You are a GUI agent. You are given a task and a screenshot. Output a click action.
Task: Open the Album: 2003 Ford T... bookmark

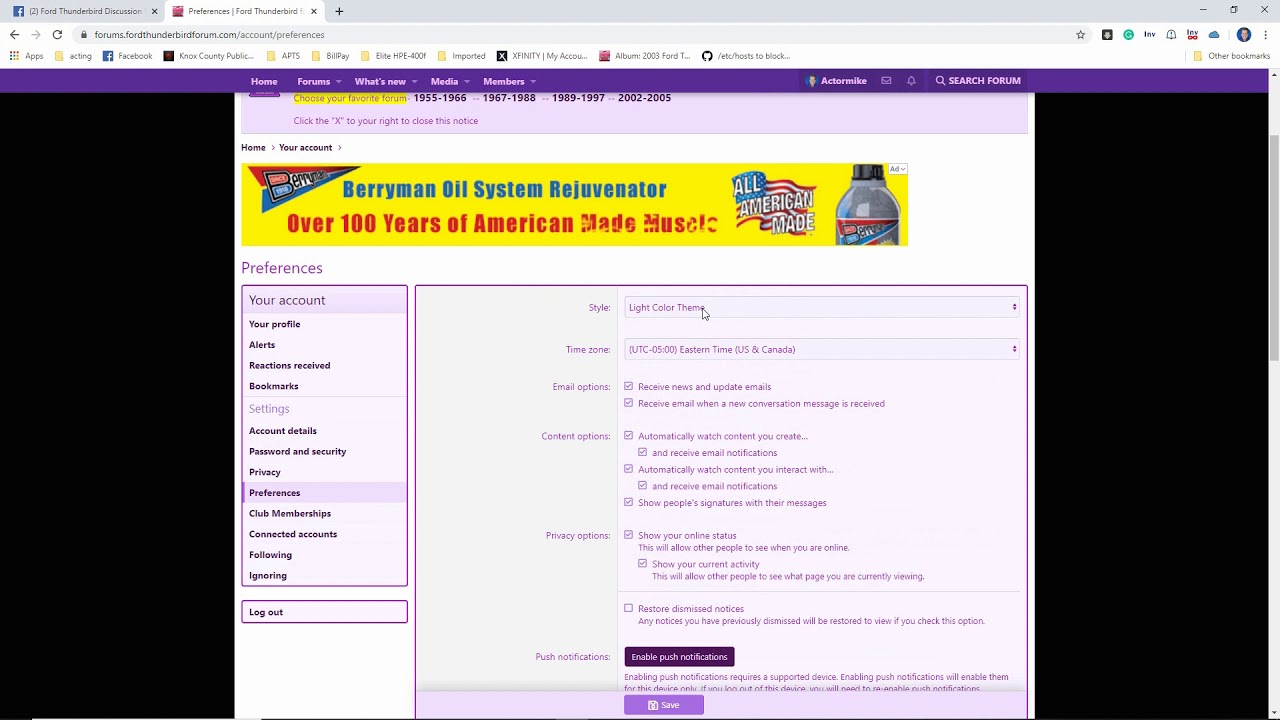point(645,56)
